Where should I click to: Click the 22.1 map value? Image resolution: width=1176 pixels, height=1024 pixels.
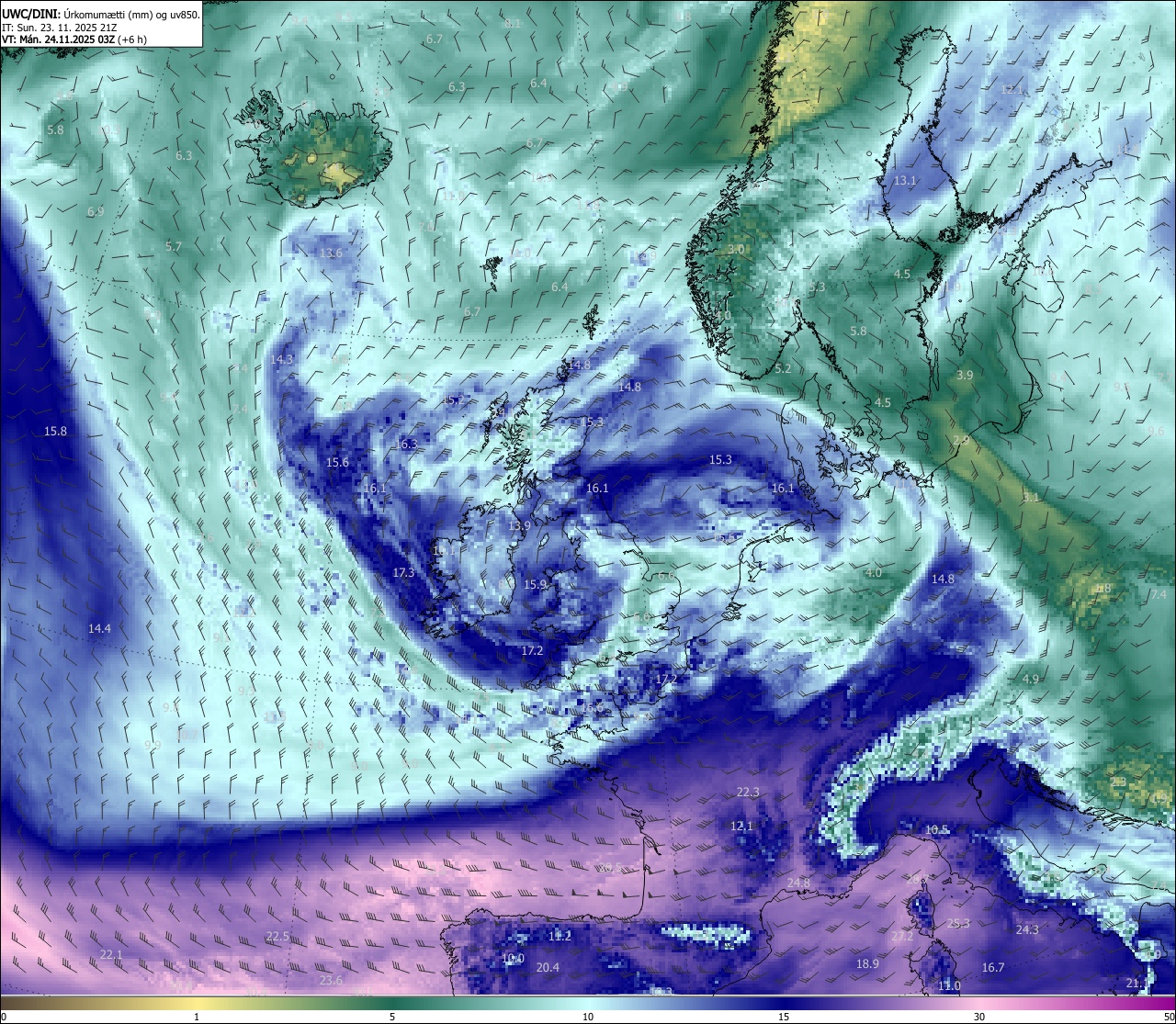pyautogui.click(x=111, y=954)
